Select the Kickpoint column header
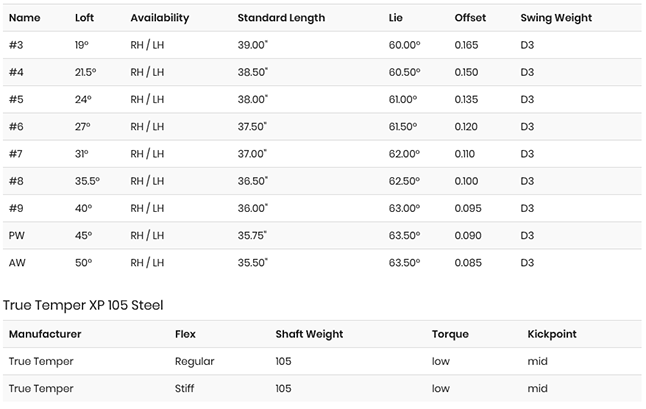646x409 pixels. tap(552, 334)
